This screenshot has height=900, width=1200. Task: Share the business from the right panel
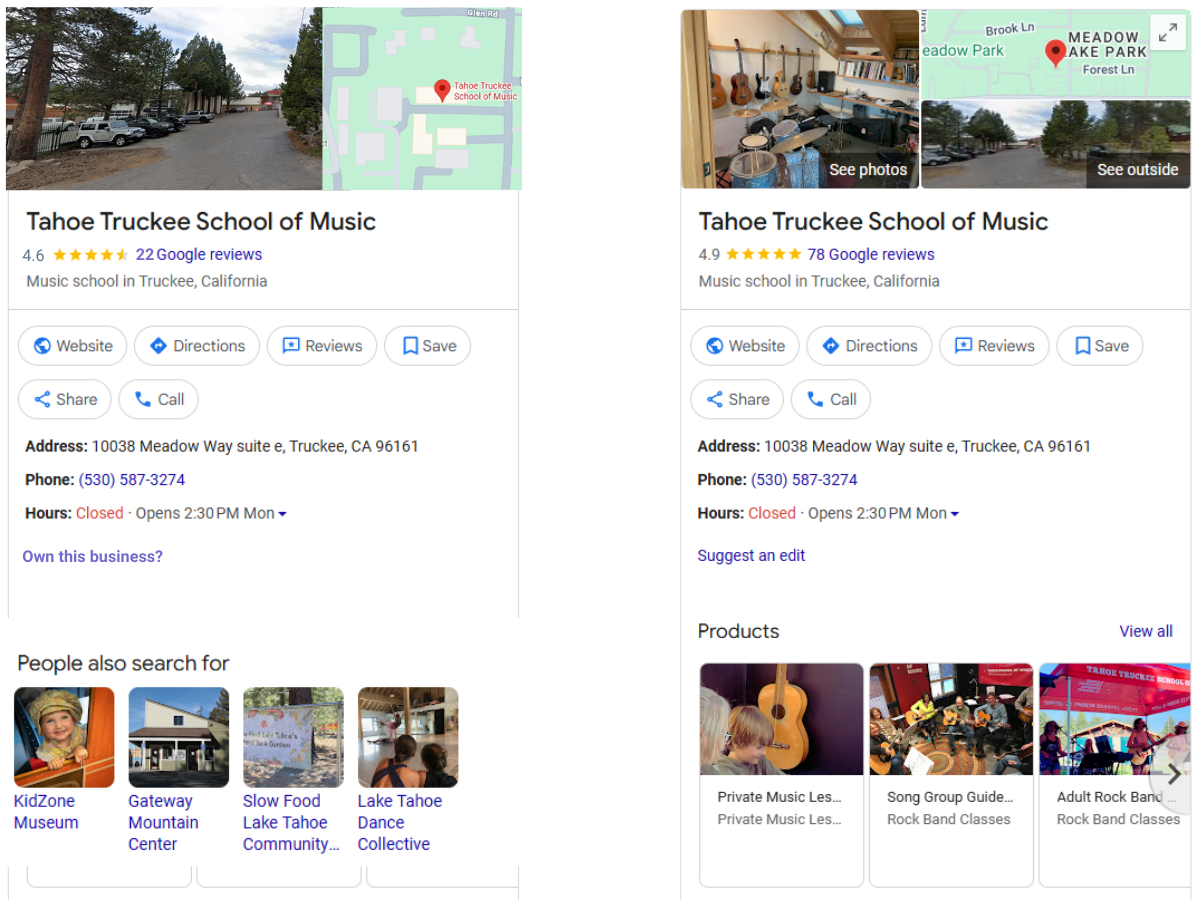click(737, 399)
